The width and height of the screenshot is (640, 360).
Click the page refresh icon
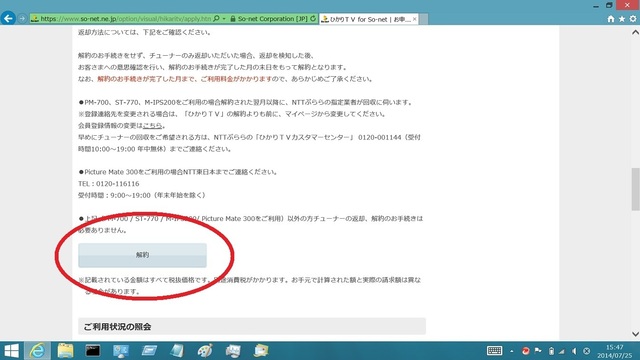click(x=313, y=19)
